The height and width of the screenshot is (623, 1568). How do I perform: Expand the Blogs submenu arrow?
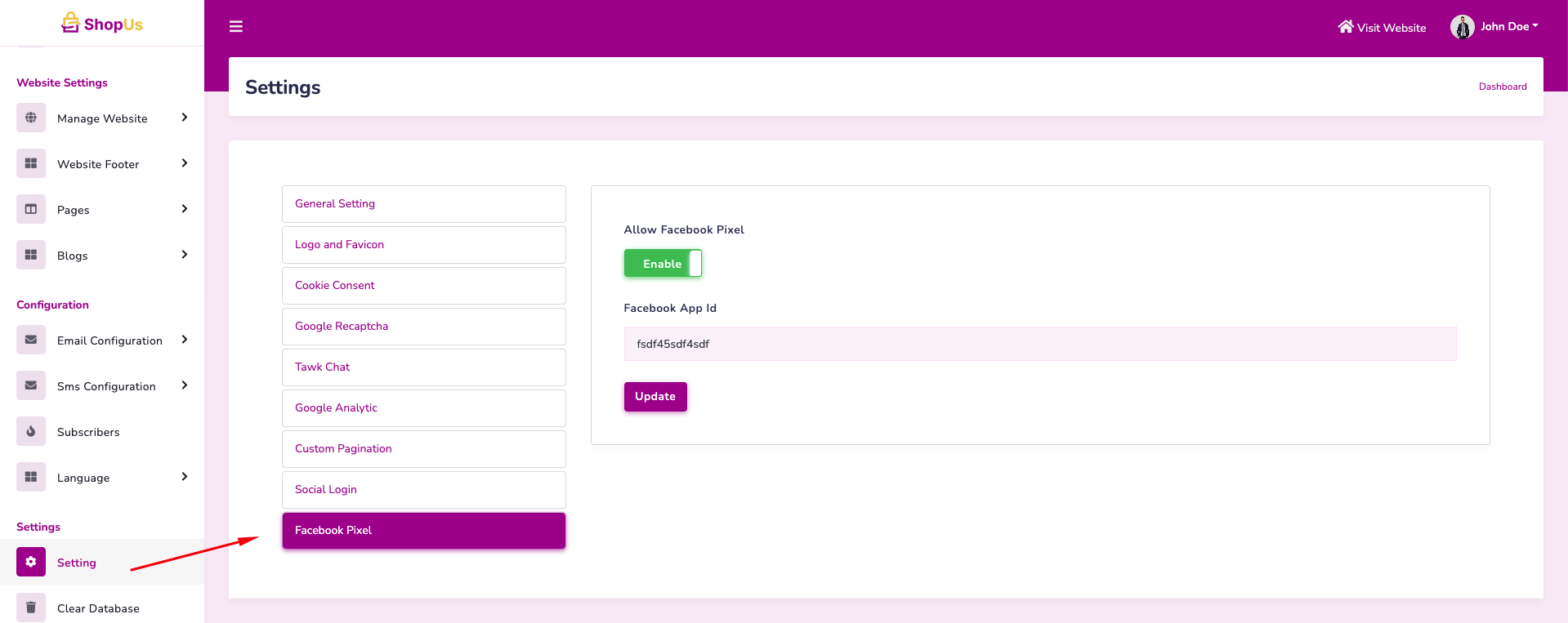pos(185,255)
